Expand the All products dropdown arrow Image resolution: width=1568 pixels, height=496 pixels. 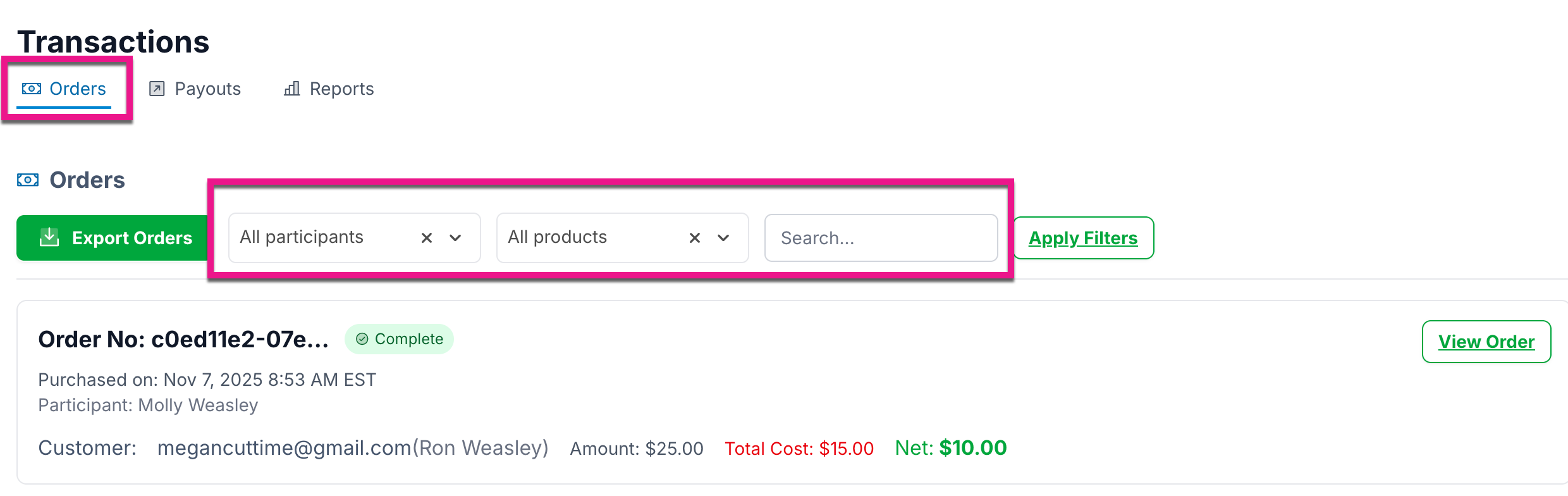[723, 238]
